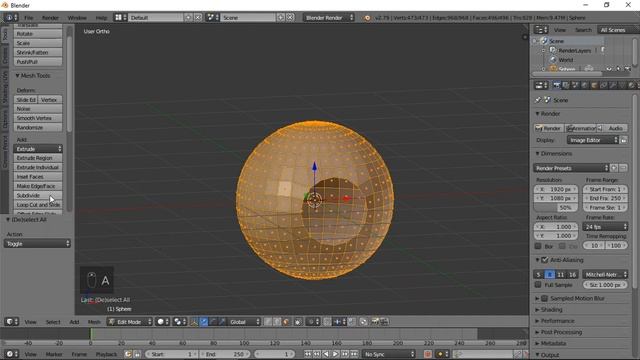Open the Edit Mode selector
This screenshot has width=640, height=360.
click(x=129, y=322)
